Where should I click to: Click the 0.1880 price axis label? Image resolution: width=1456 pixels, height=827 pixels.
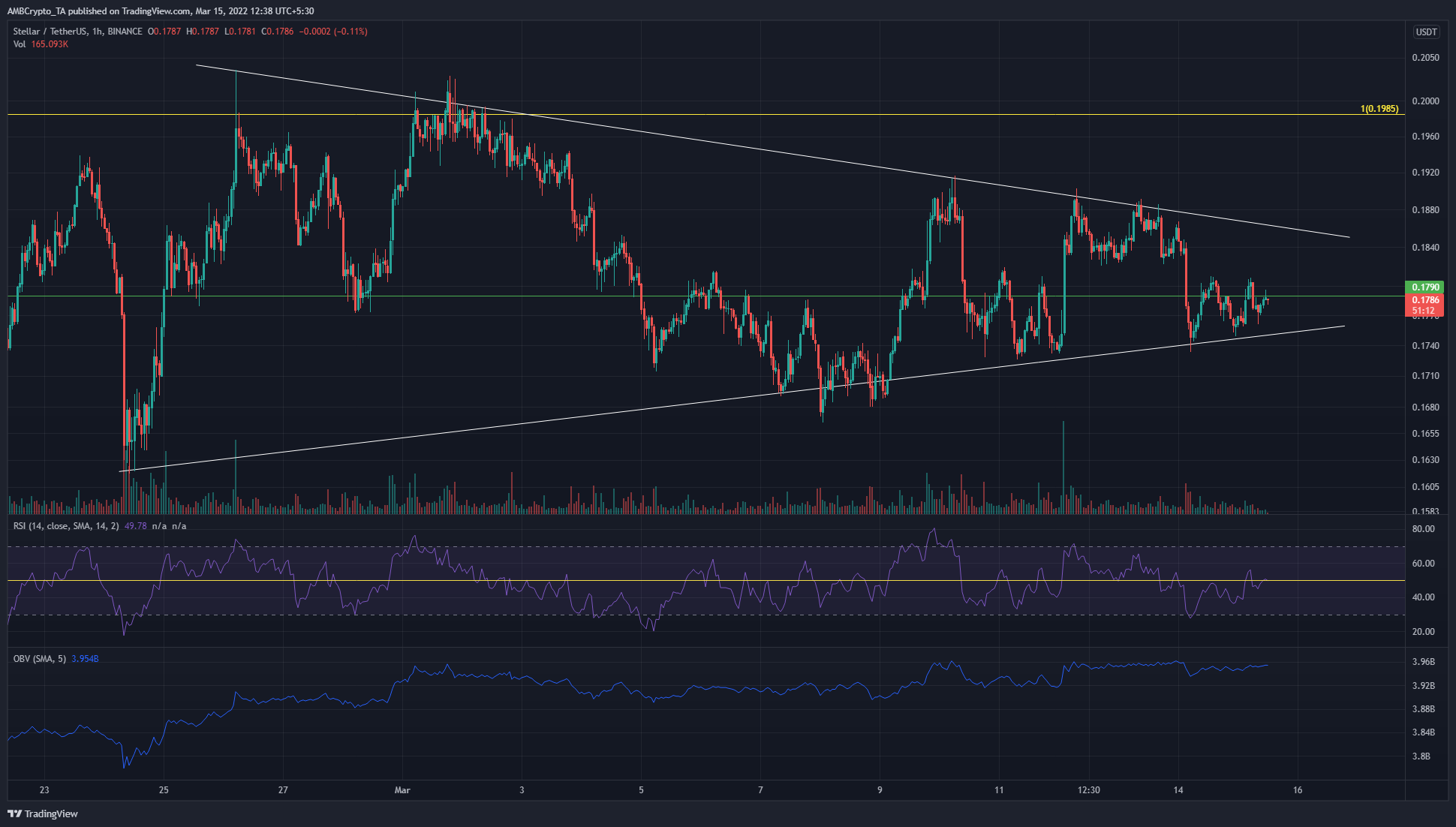point(1425,210)
